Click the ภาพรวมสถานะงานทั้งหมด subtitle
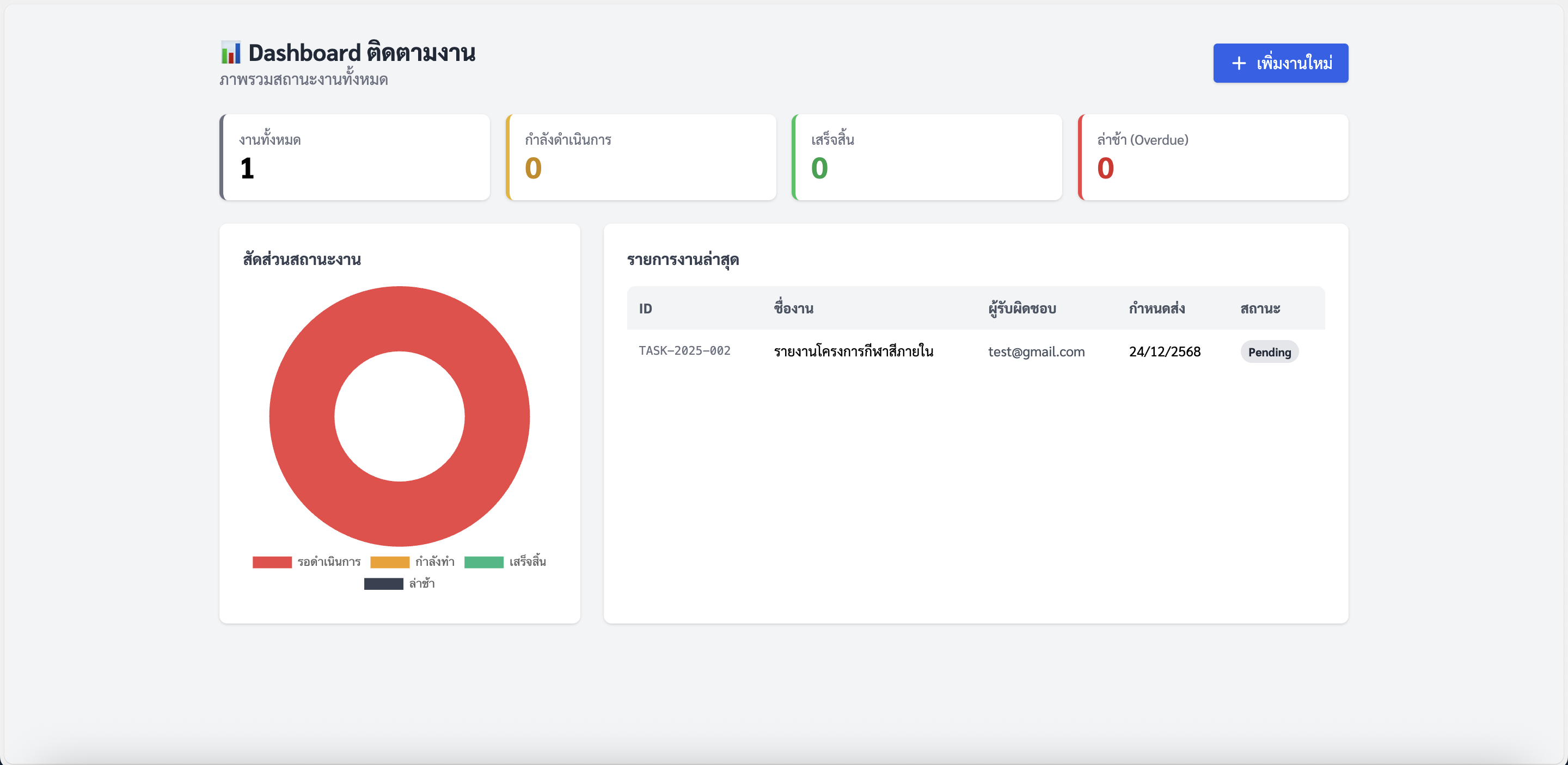This screenshot has height=765, width=1568. (x=304, y=79)
